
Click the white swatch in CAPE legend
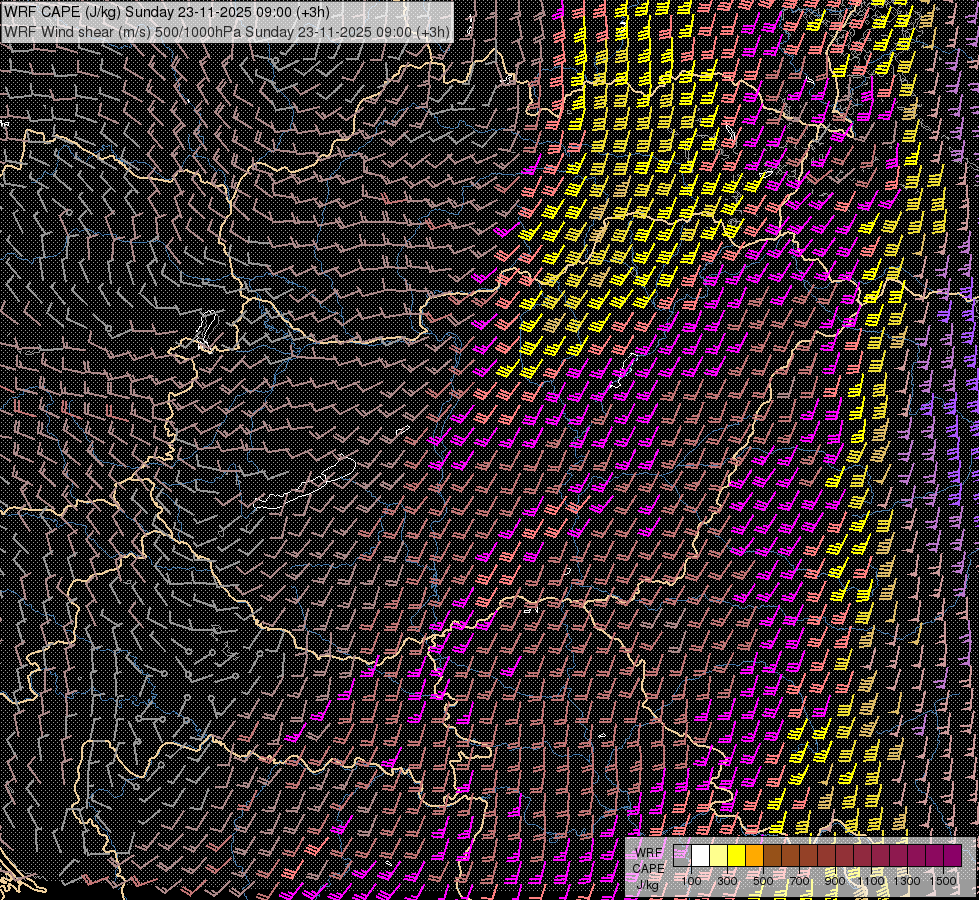click(701, 855)
